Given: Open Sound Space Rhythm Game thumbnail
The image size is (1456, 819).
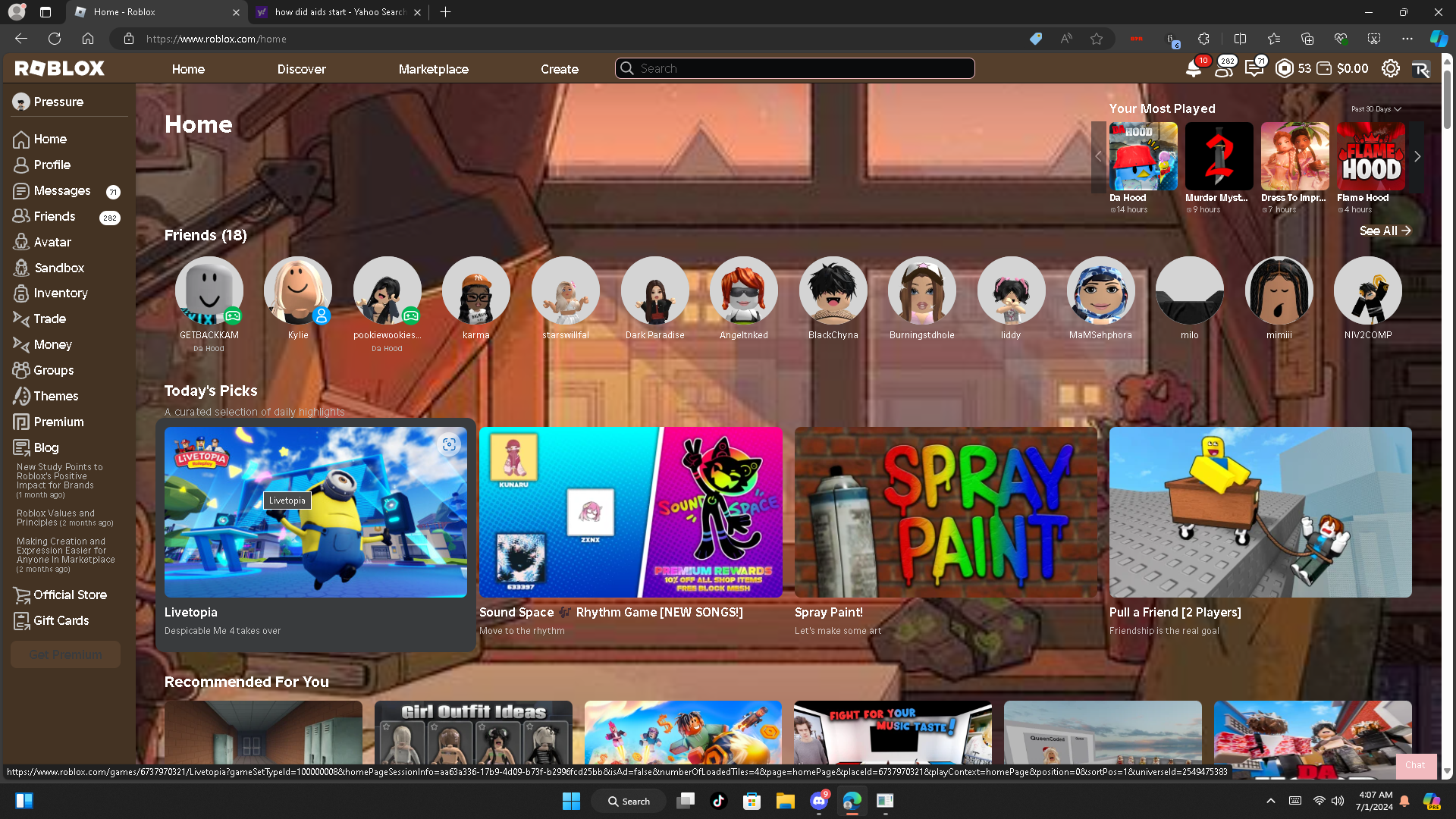Looking at the screenshot, I should point(630,512).
